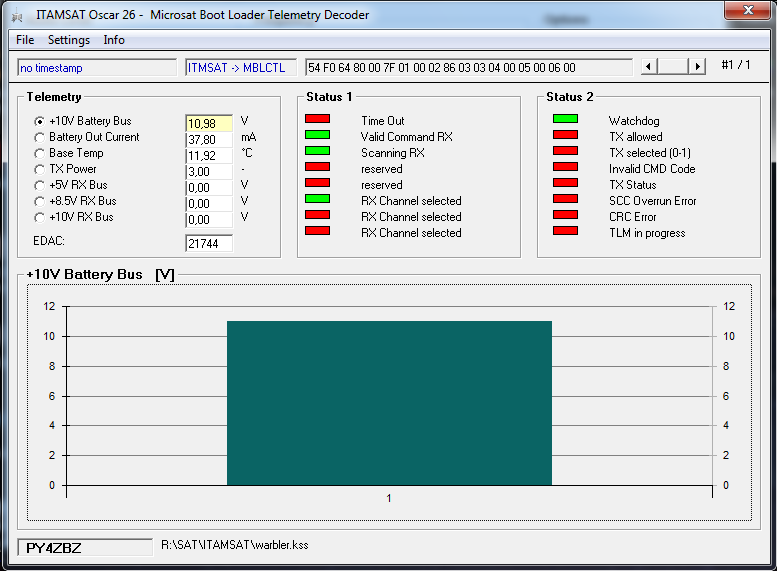The height and width of the screenshot is (571, 777).
Task: Click the application icon in title bar
Action: pos(17,15)
